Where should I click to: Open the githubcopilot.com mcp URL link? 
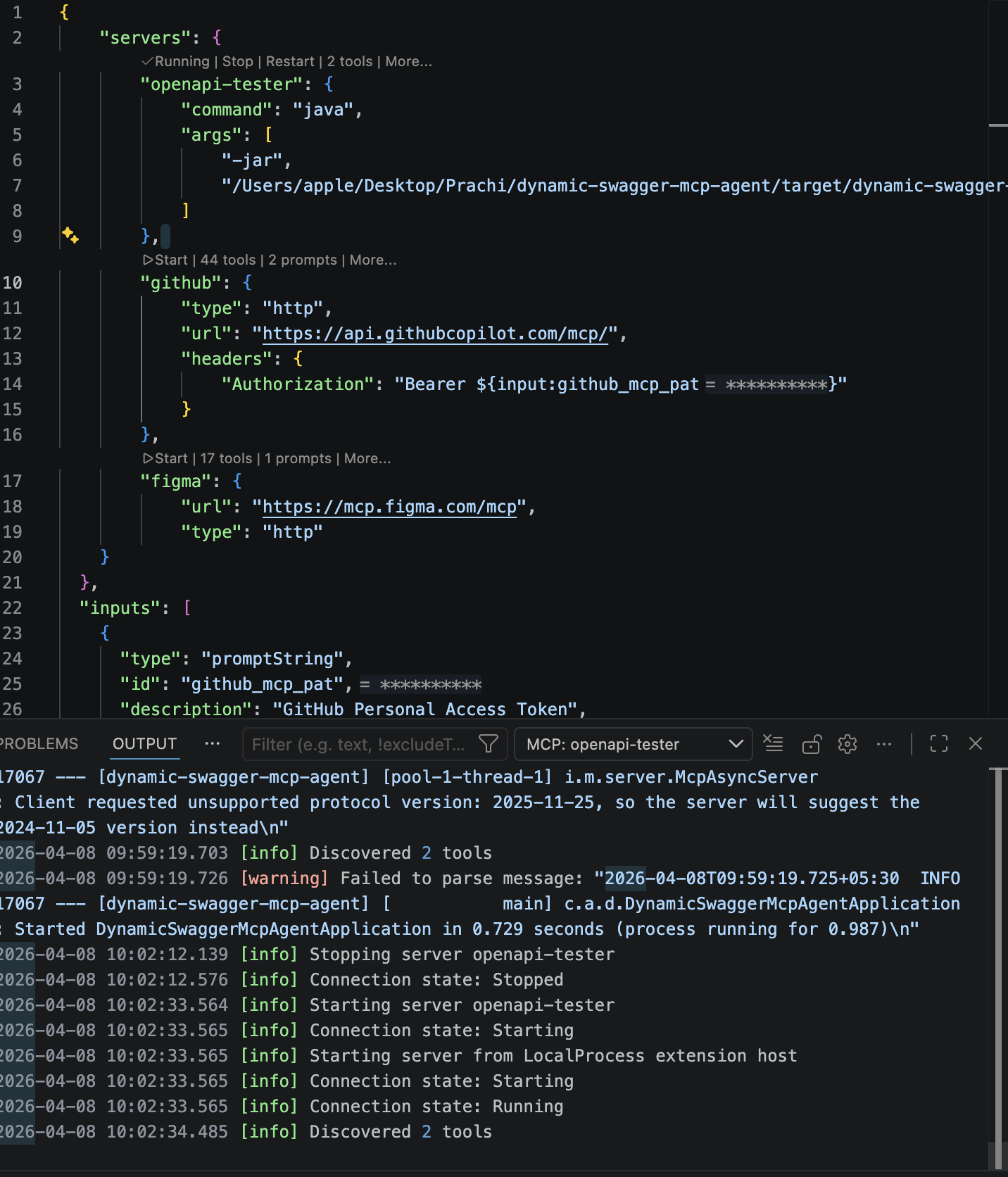(x=434, y=333)
